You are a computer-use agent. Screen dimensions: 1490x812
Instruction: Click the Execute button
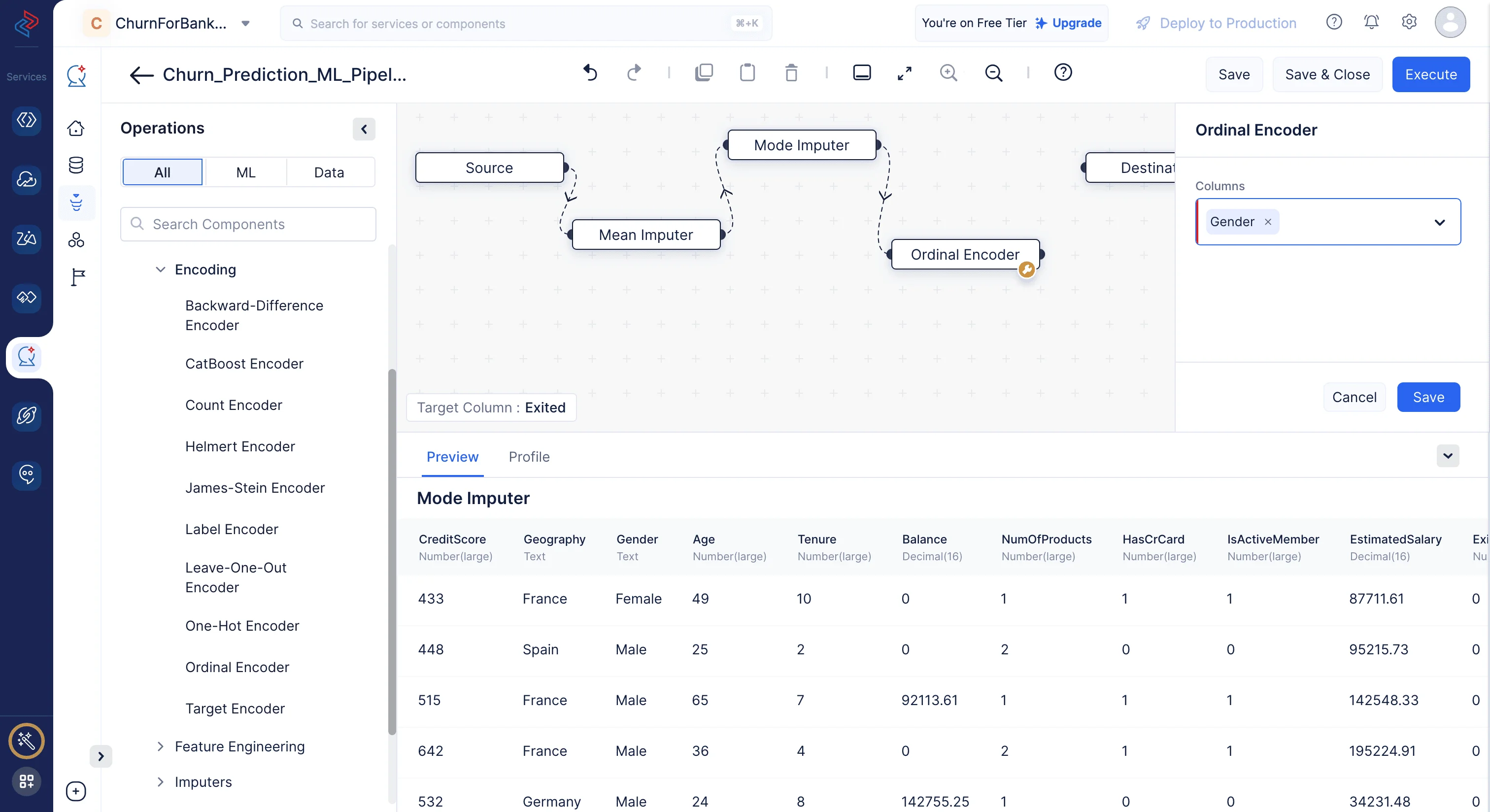(1430, 74)
